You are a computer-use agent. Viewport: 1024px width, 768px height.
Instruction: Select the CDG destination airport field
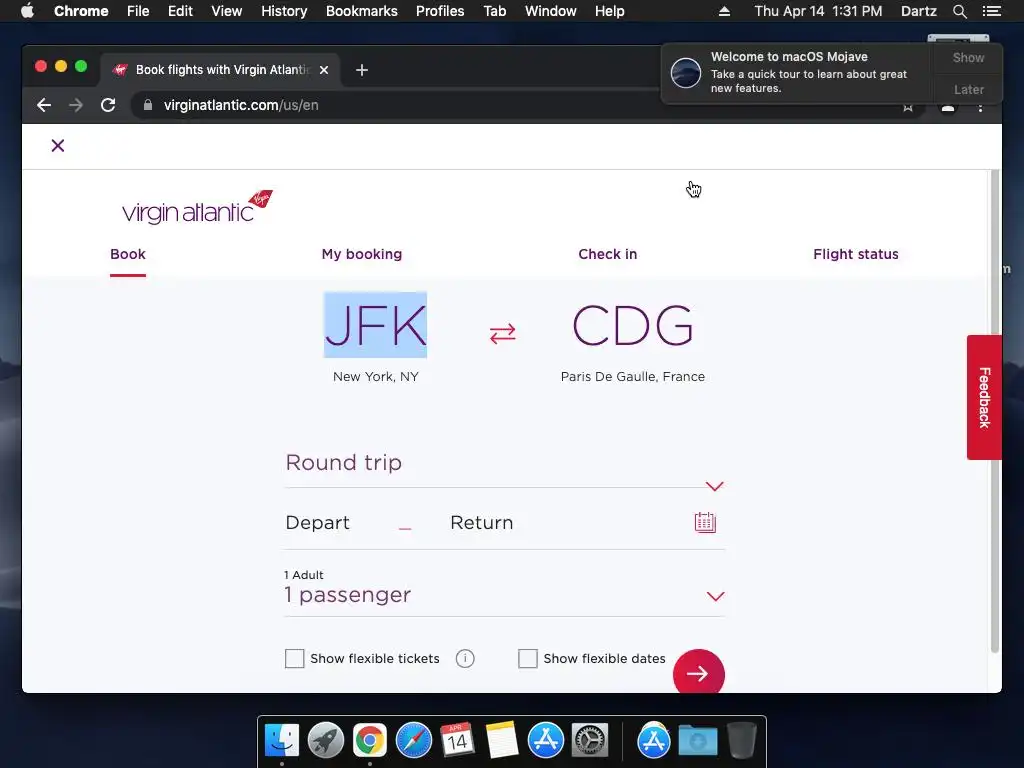point(632,325)
